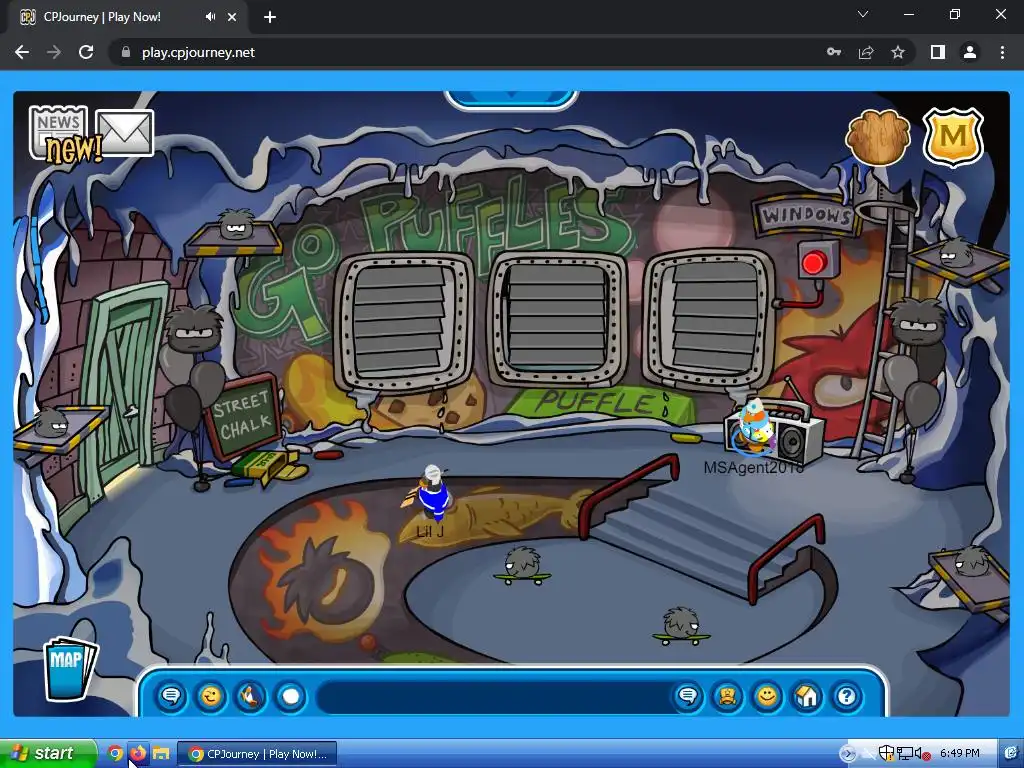Image resolution: width=1024 pixels, height=768 pixels.
Task: Open saved passwords key icon
Action: pyautogui.click(x=833, y=52)
